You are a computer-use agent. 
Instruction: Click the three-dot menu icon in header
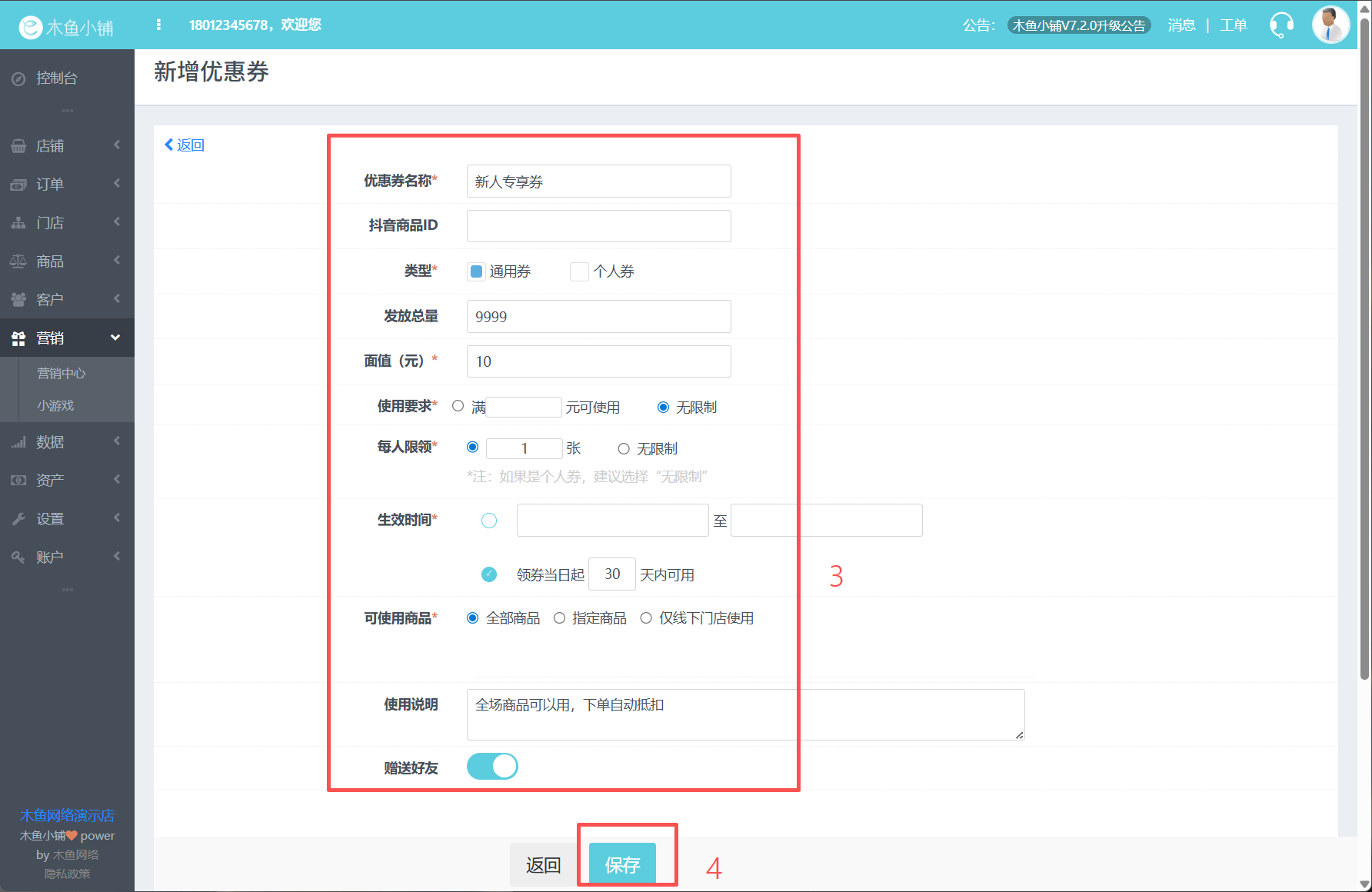coord(158,25)
